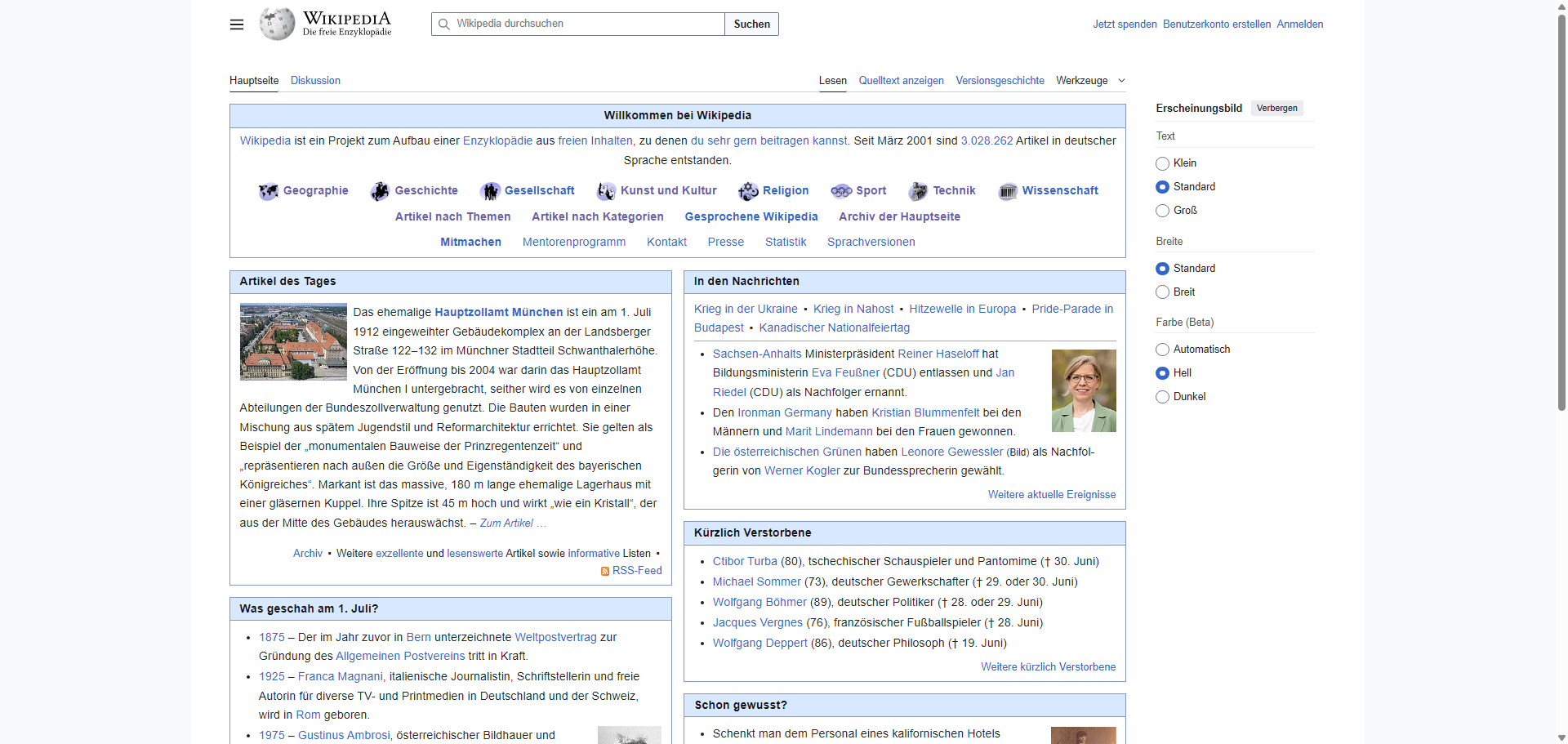Click the Geographie portal icon

[268, 191]
